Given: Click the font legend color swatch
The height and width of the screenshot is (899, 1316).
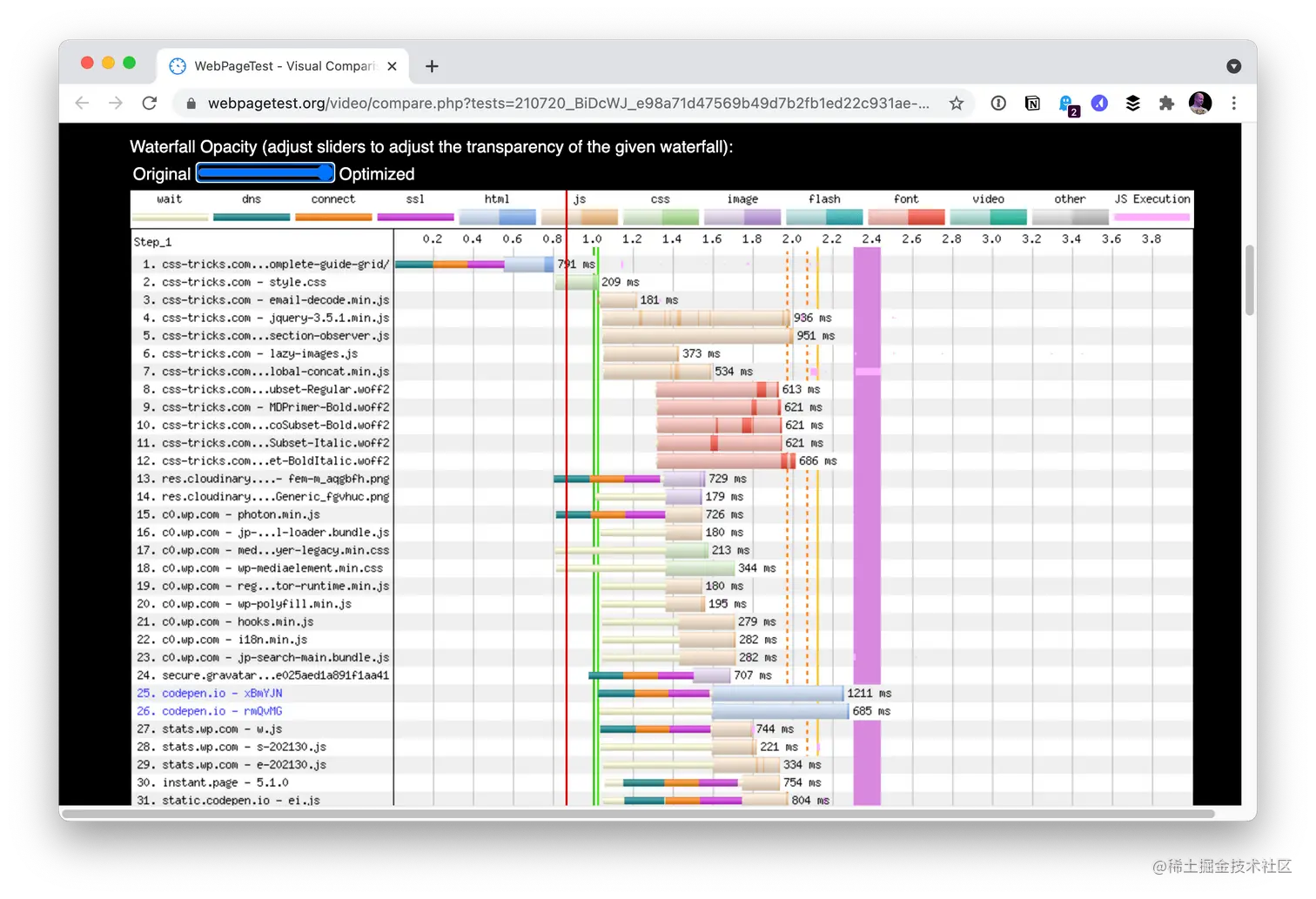Looking at the screenshot, I should (x=906, y=216).
